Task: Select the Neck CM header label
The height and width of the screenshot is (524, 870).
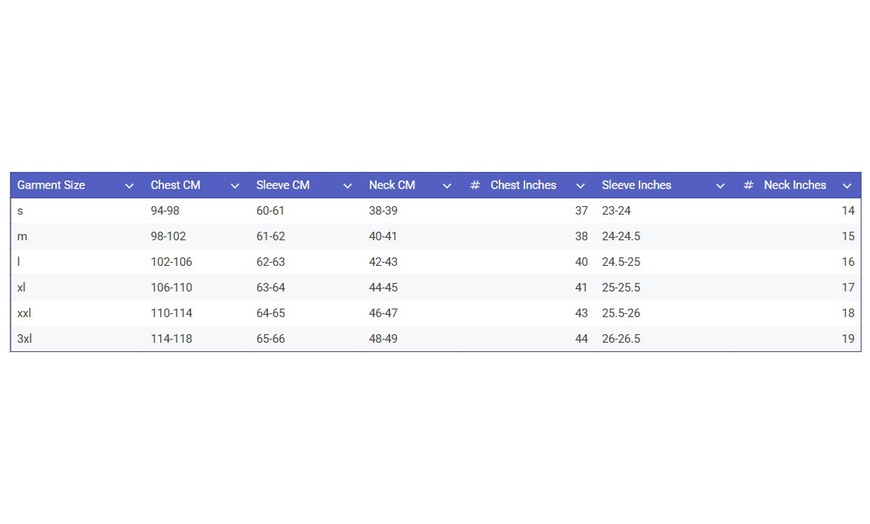Action: click(392, 185)
